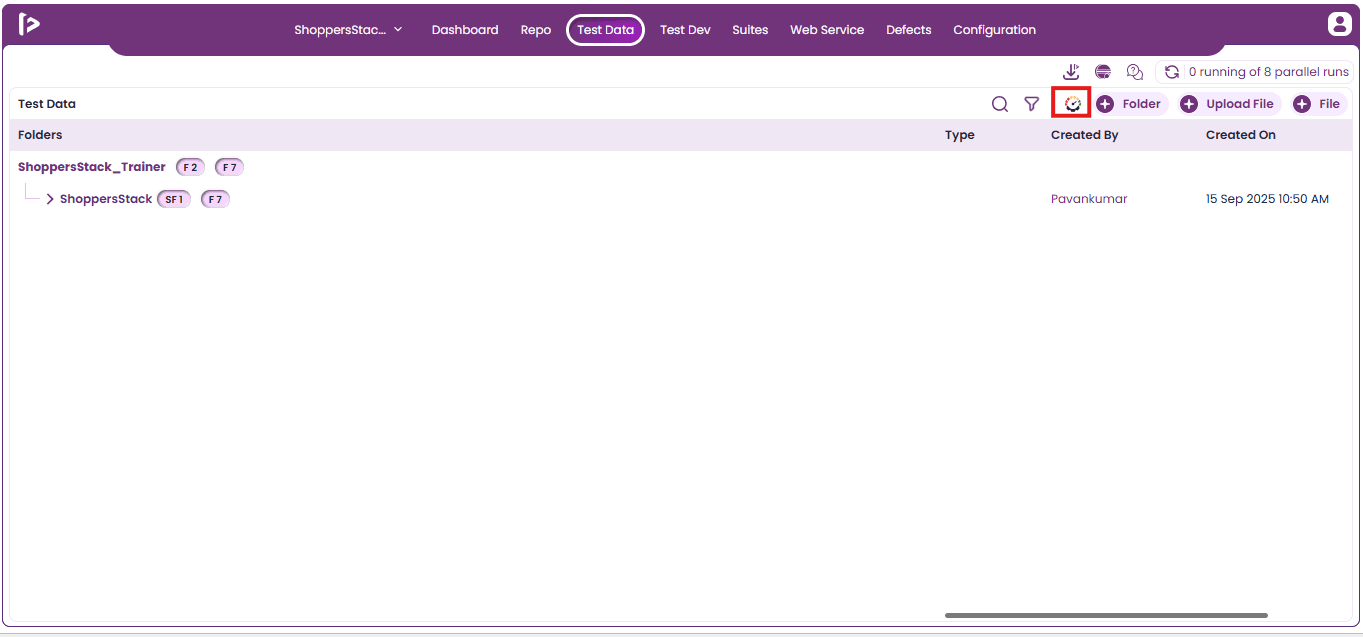The image size is (1363, 637).
Task: Click the Upload File button label
Action: 1240,104
